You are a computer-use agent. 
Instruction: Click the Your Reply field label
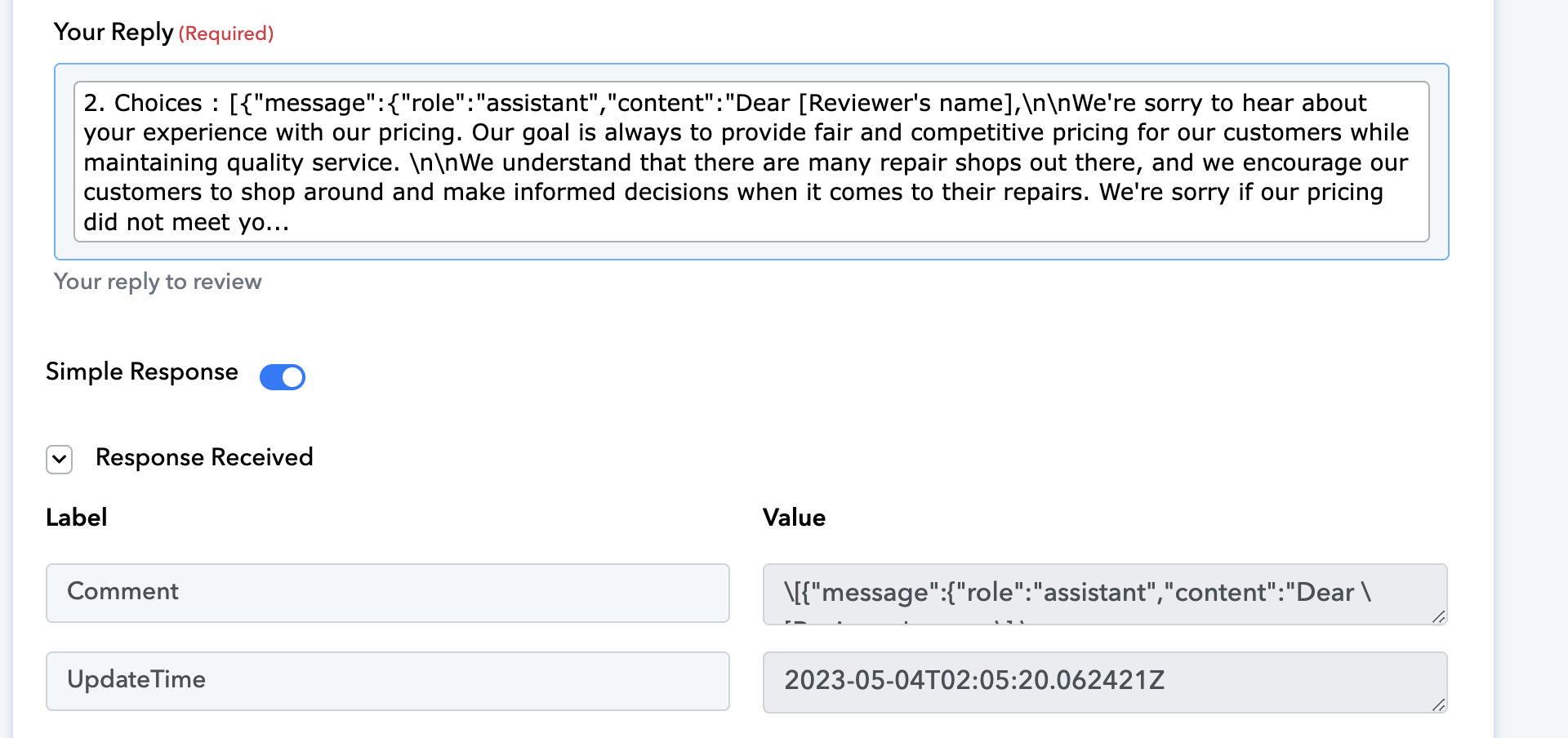pyautogui.click(x=114, y=32)
